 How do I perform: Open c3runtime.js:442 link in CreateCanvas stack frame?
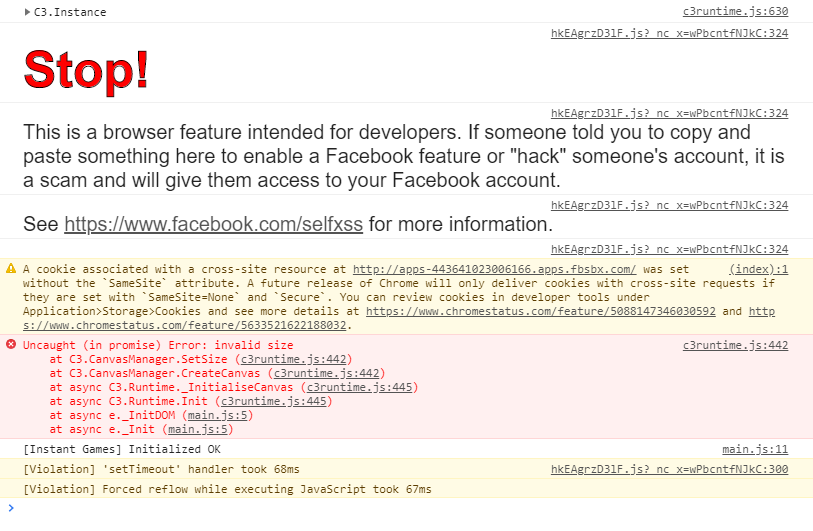[327, 373]
